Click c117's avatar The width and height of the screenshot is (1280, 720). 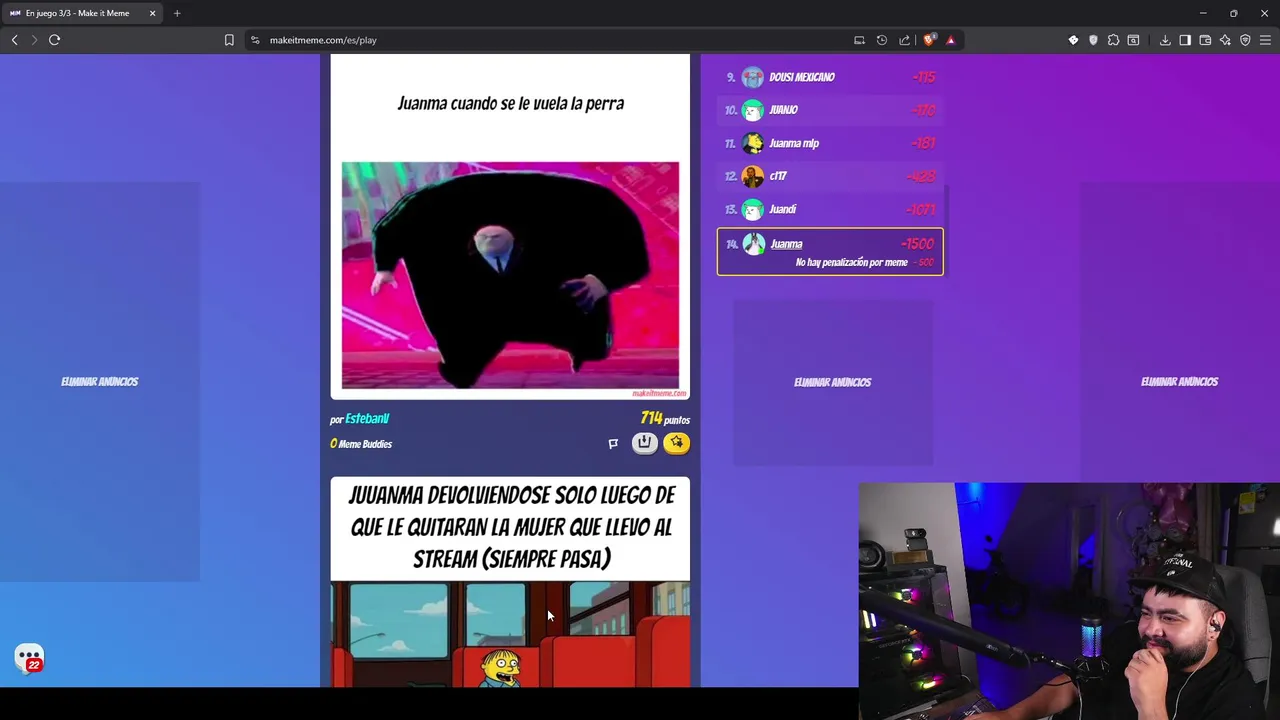click(x=753, y=176)
